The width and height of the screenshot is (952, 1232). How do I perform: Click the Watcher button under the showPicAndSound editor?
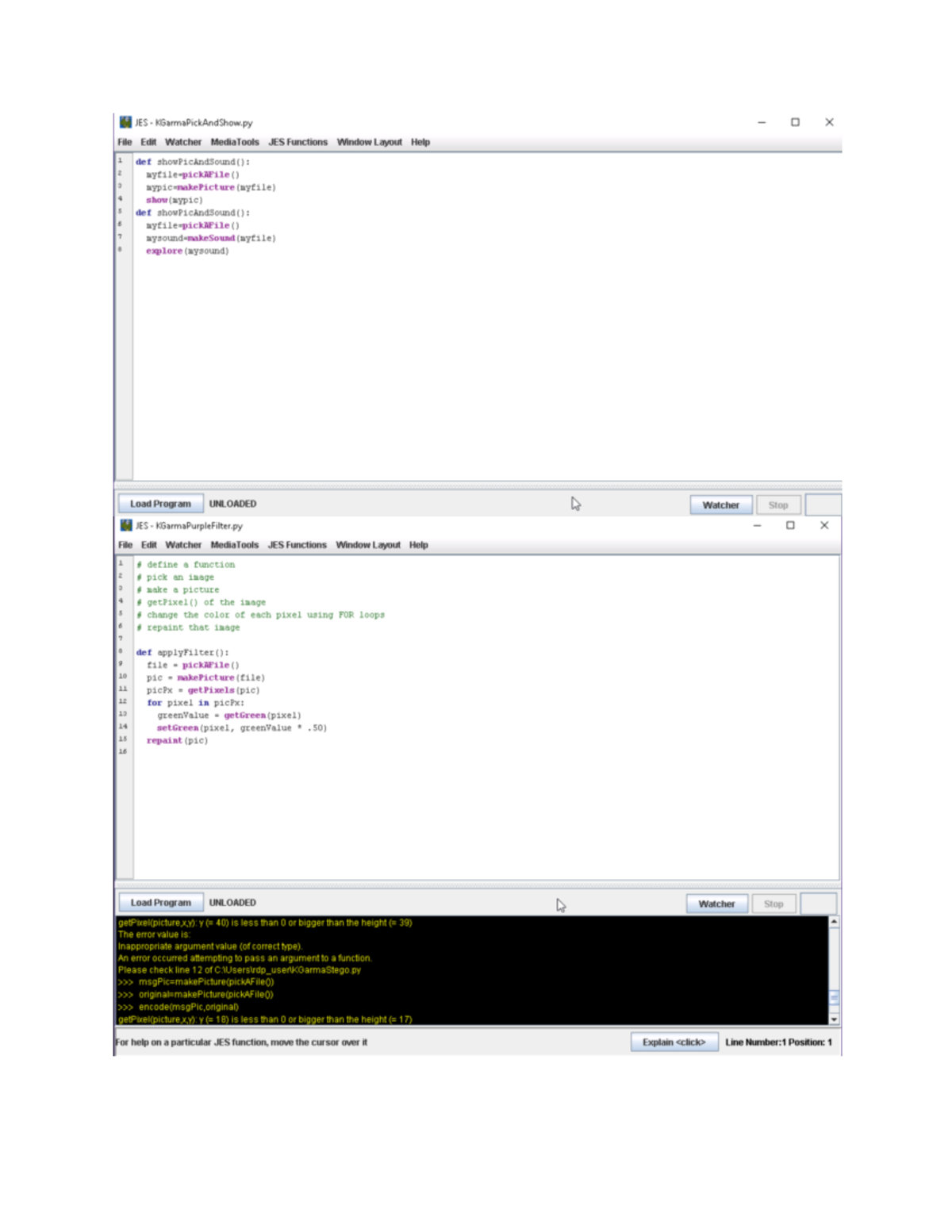[720, 505]
